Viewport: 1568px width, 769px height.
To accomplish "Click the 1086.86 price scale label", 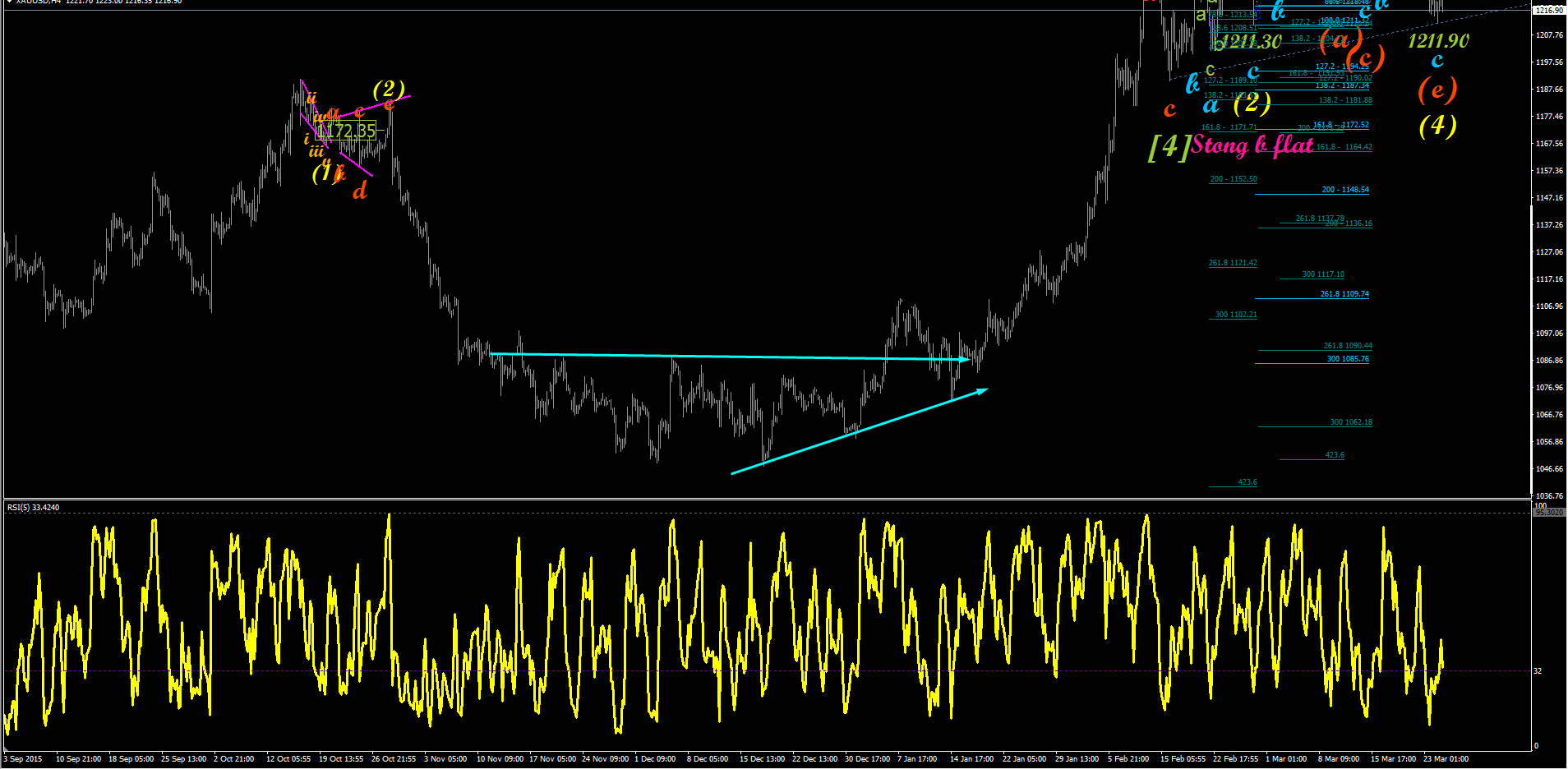I will (1549, 361).
